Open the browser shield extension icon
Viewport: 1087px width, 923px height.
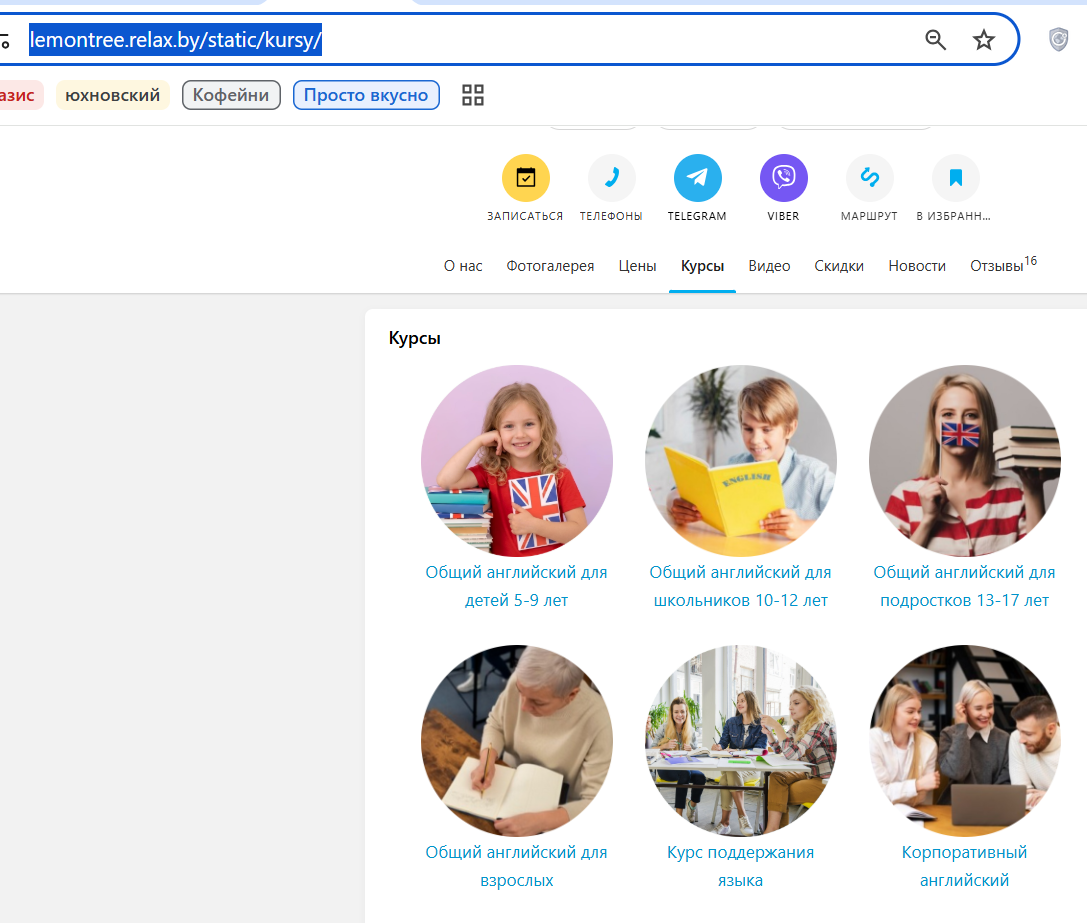click(1058, 40)
